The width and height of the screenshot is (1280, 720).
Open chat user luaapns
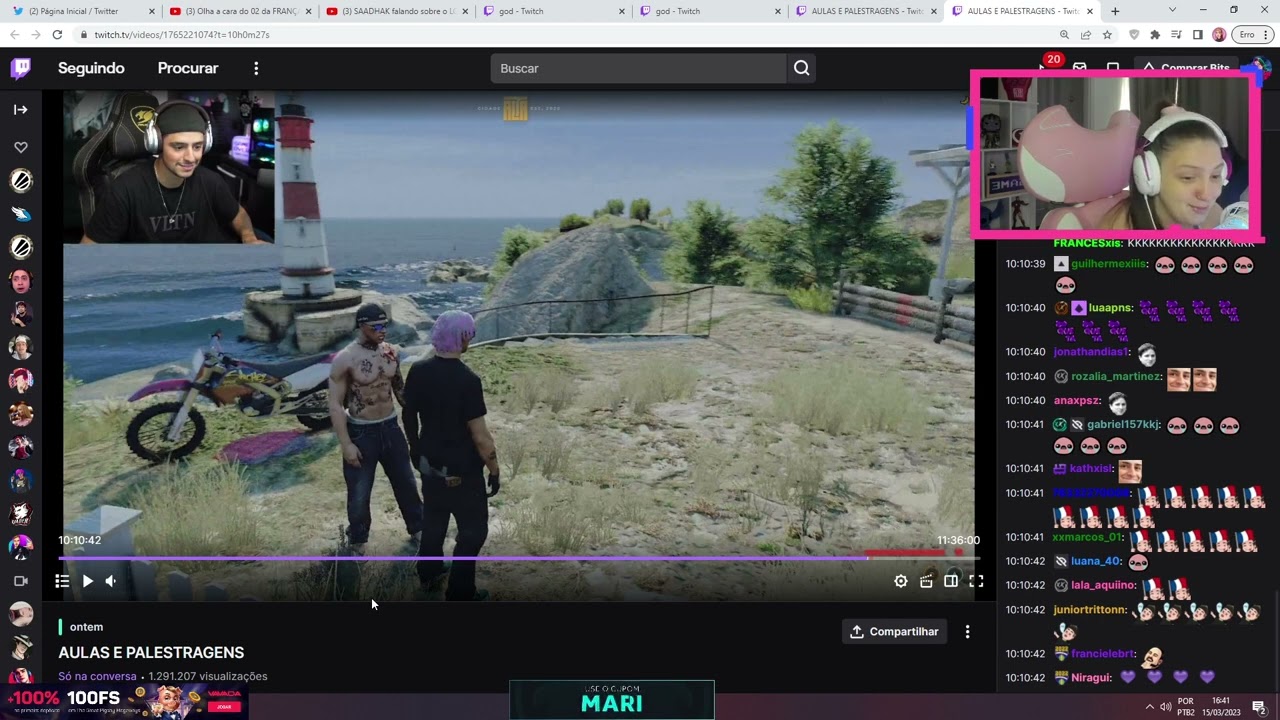pos(1111,308)
